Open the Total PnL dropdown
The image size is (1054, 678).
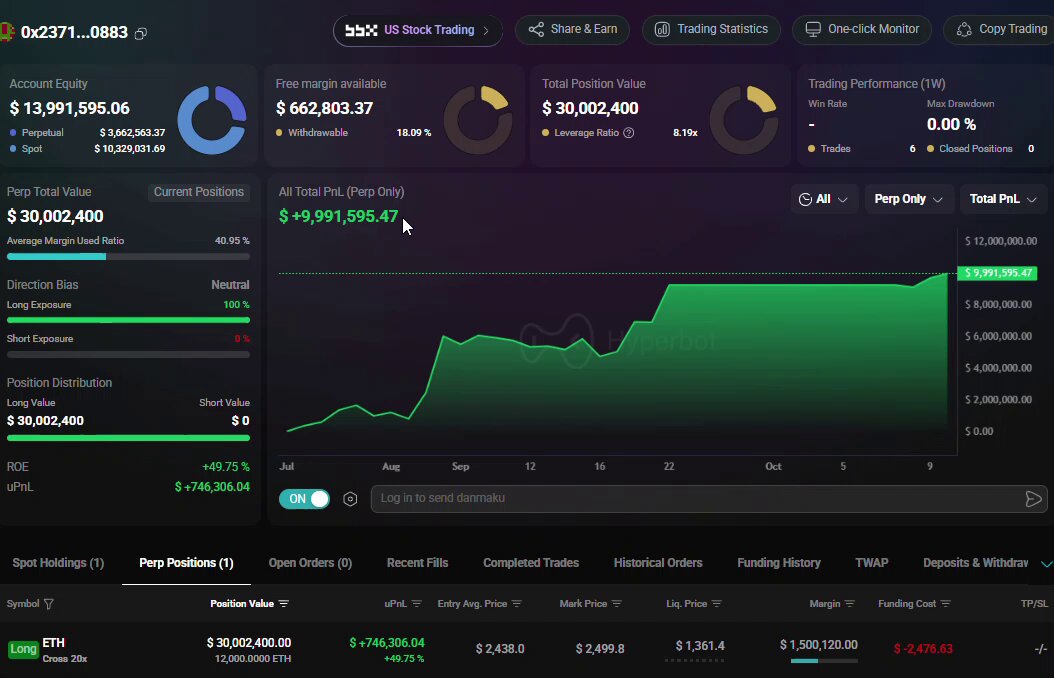click(1003, 199)
